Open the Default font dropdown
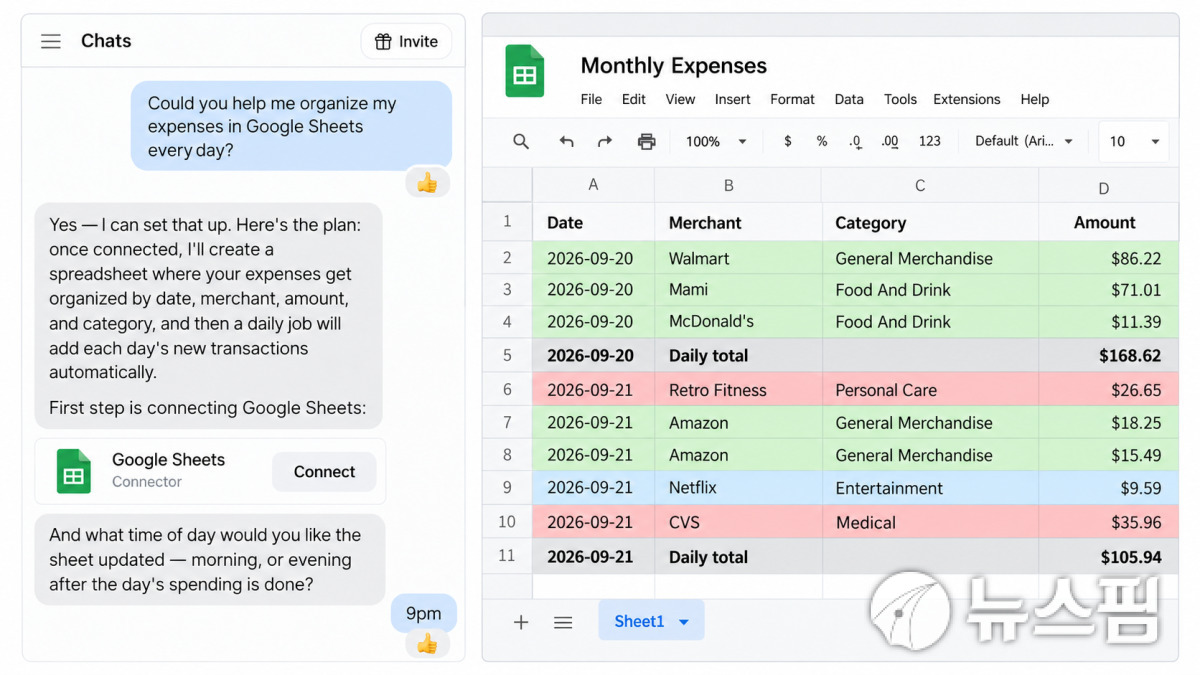 [1025, 141]
